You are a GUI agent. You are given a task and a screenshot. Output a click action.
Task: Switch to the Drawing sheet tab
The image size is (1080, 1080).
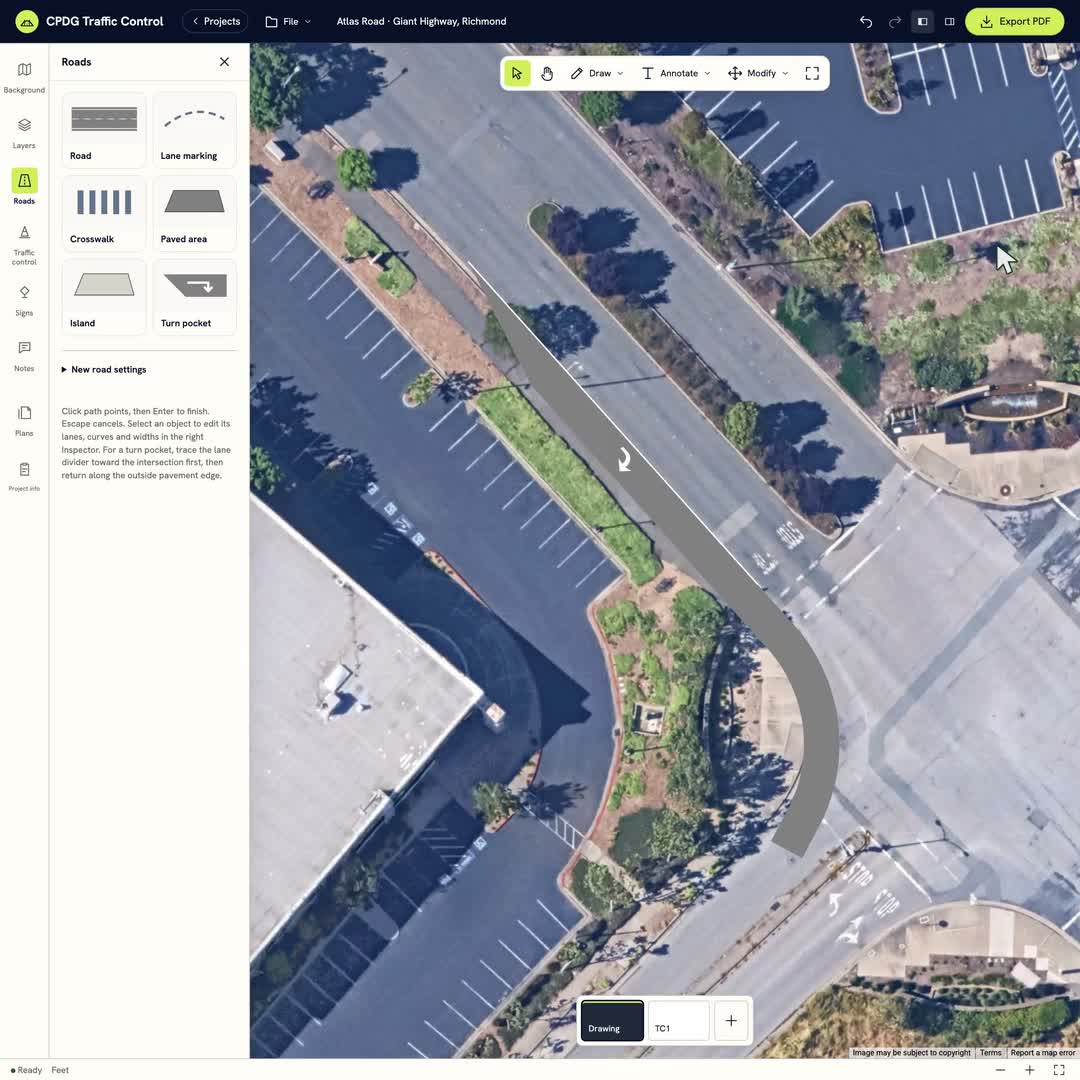point(612,1020)
